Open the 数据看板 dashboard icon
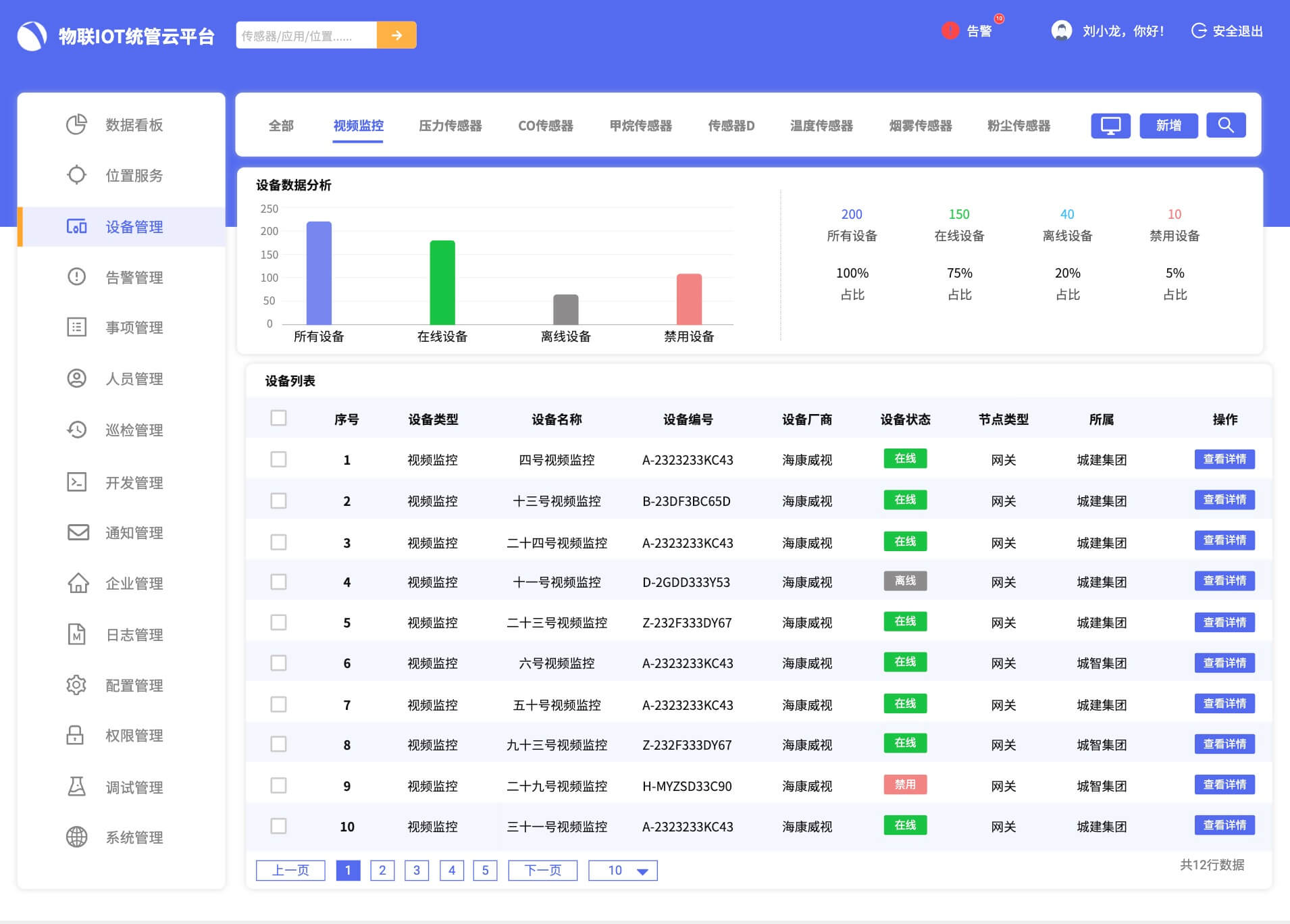The height and width of the screenshot is (924, 1290). (76, 124)
